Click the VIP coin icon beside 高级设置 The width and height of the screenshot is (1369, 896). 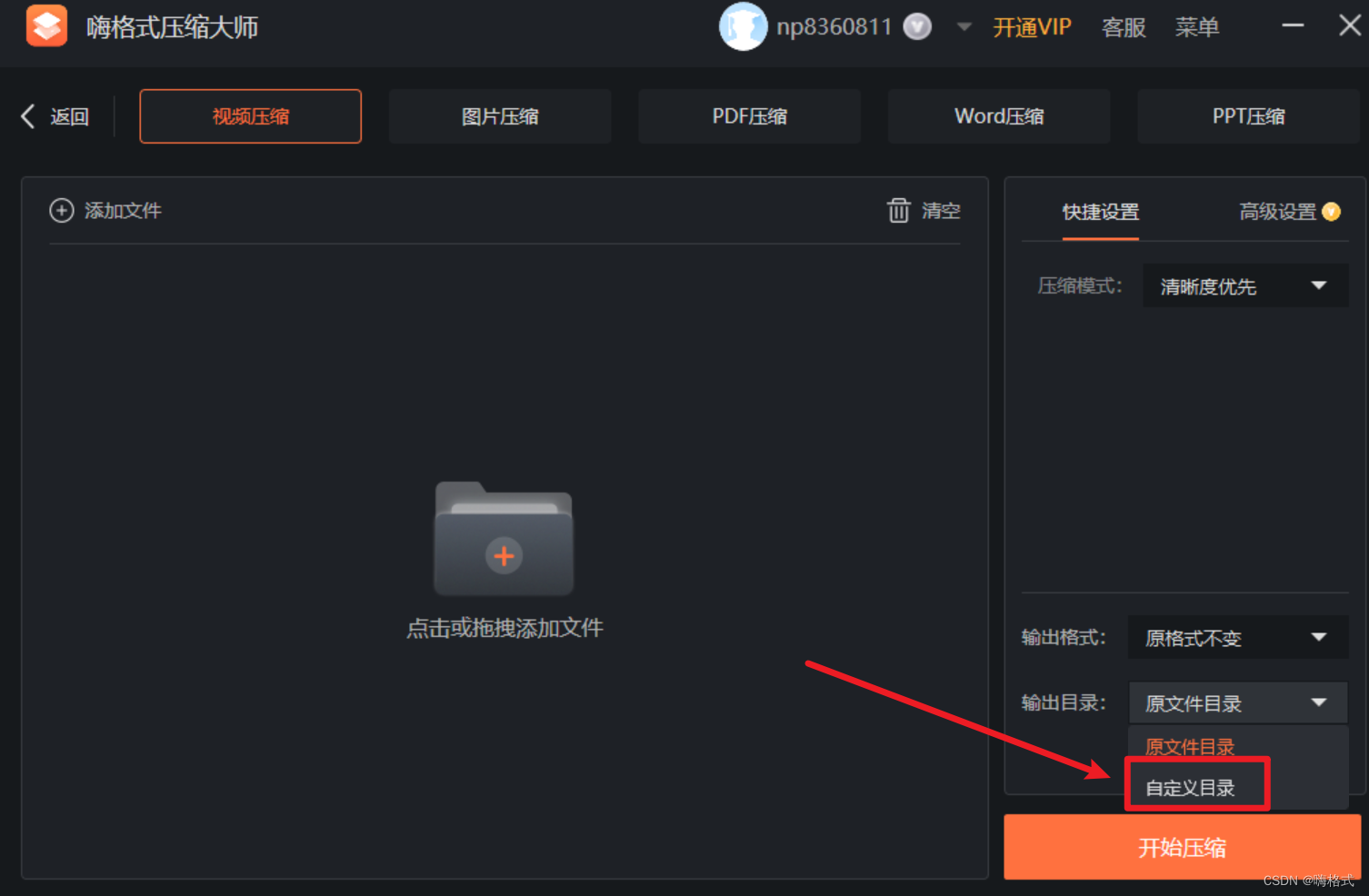click(1331, 212)
